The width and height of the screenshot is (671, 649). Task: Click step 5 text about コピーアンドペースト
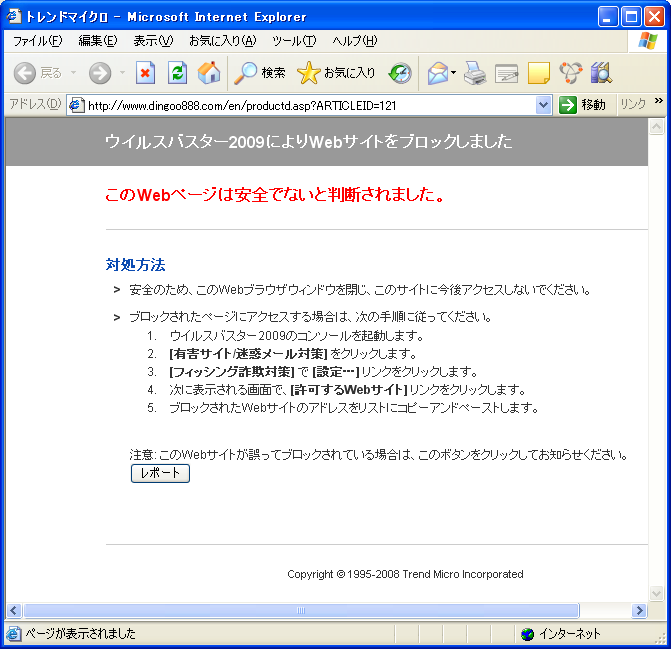tap(354, 408)
